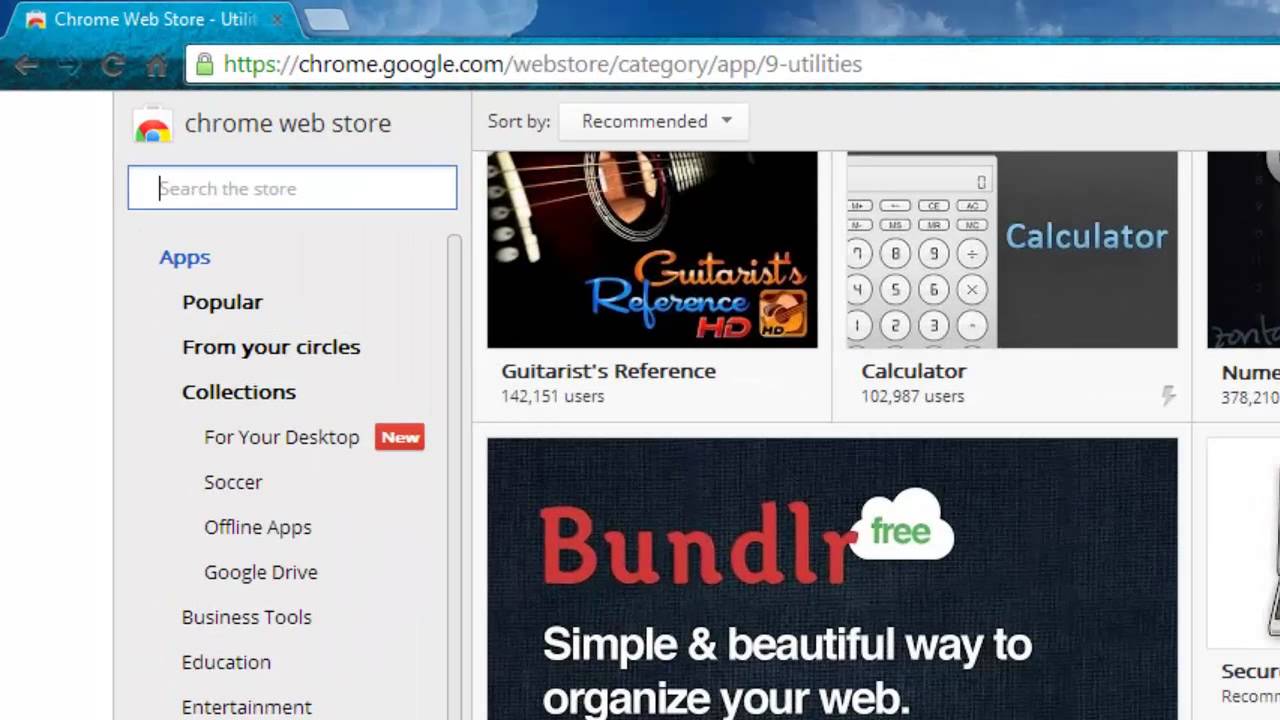Click the 102,987 users text
The height and width of the screenshot is (720, 1280).
[x=913, y=397]
